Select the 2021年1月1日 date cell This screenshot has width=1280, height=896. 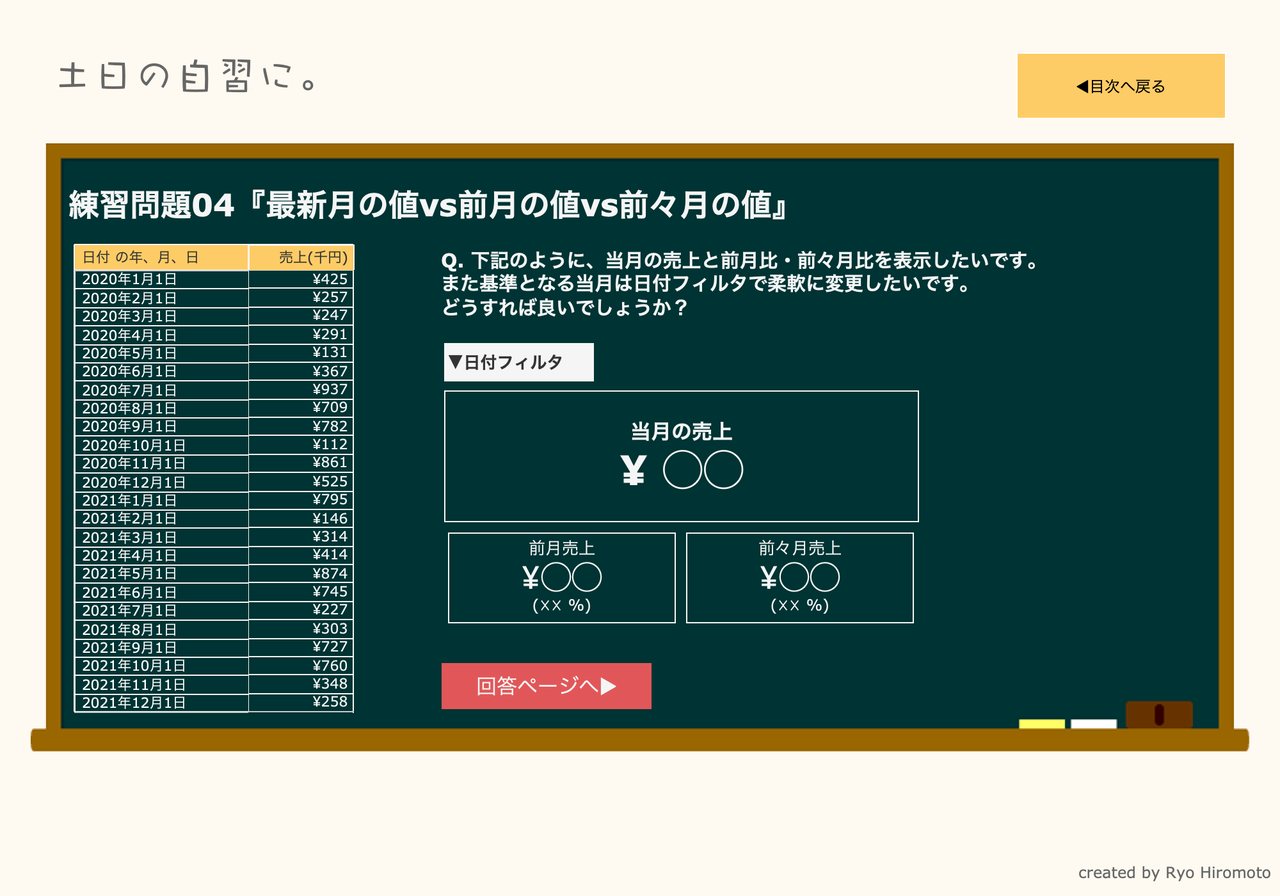(161, 500)
